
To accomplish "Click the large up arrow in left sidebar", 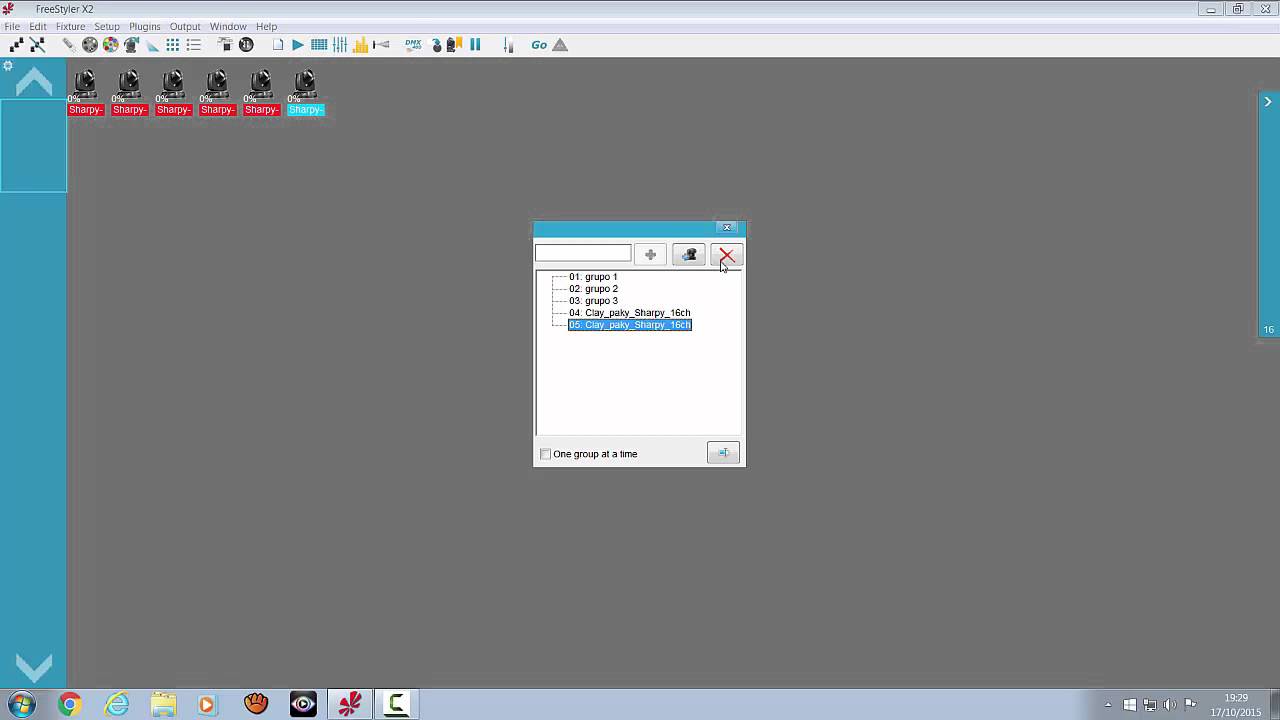I will (33, 82).
